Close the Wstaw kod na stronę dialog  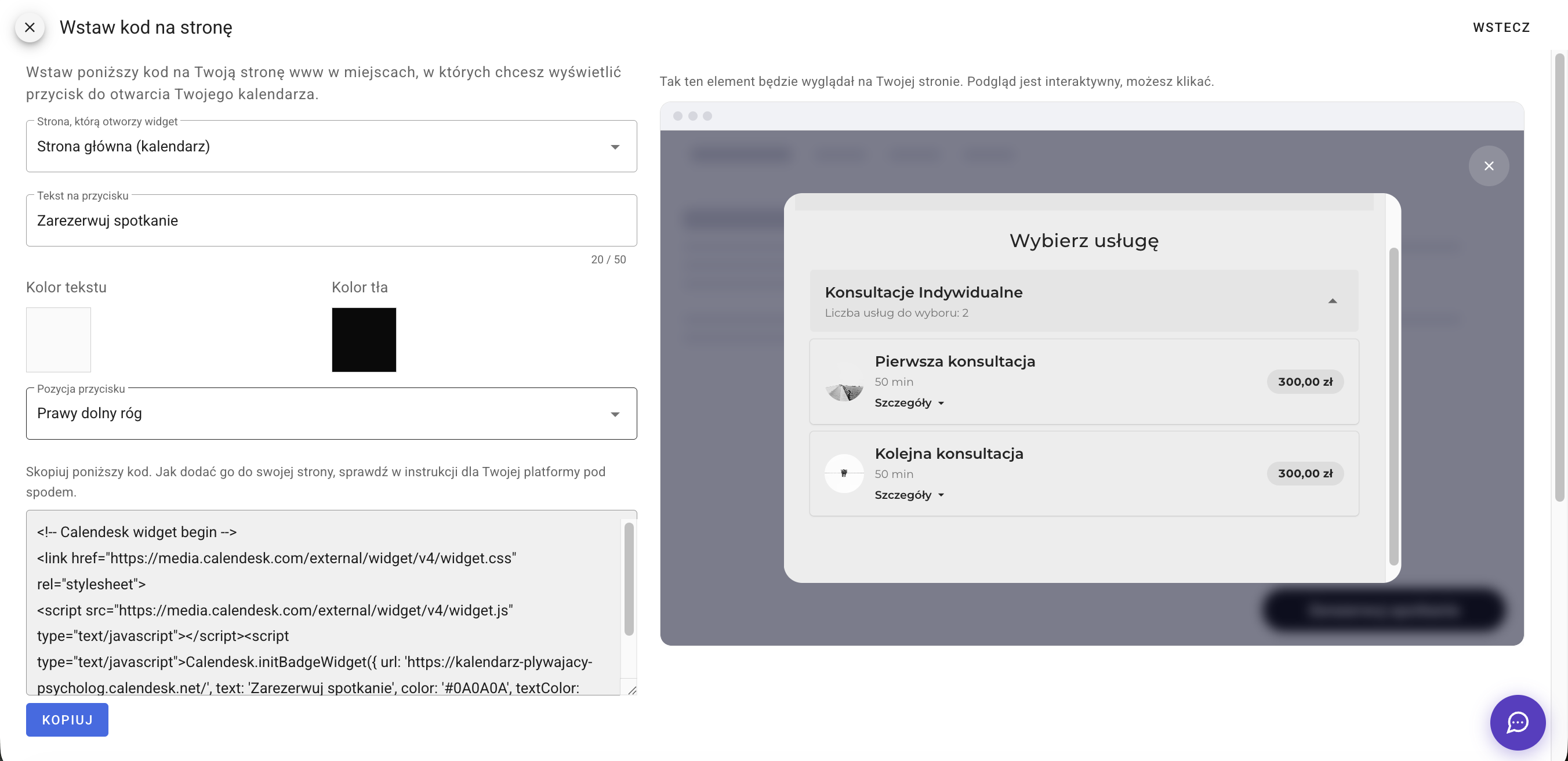(30, 27)
